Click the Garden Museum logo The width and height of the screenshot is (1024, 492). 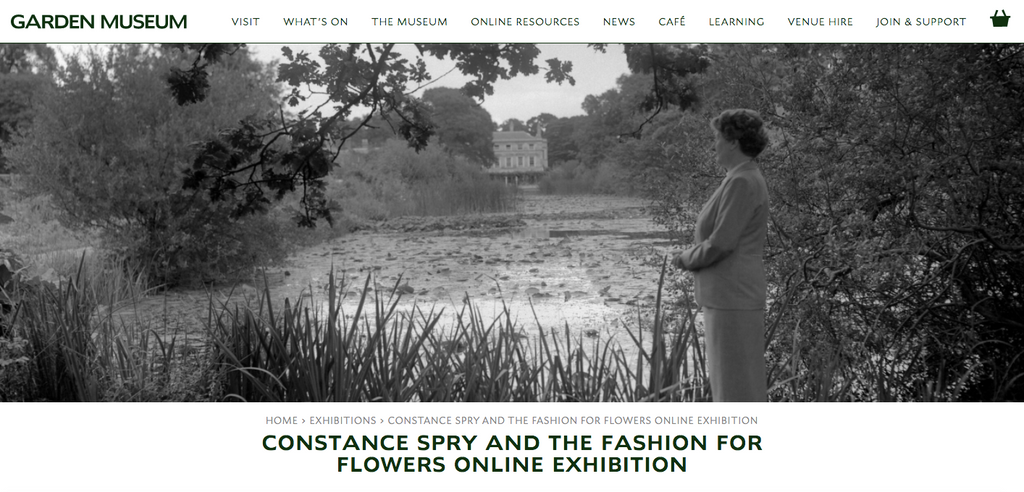[x=99, y=22]
